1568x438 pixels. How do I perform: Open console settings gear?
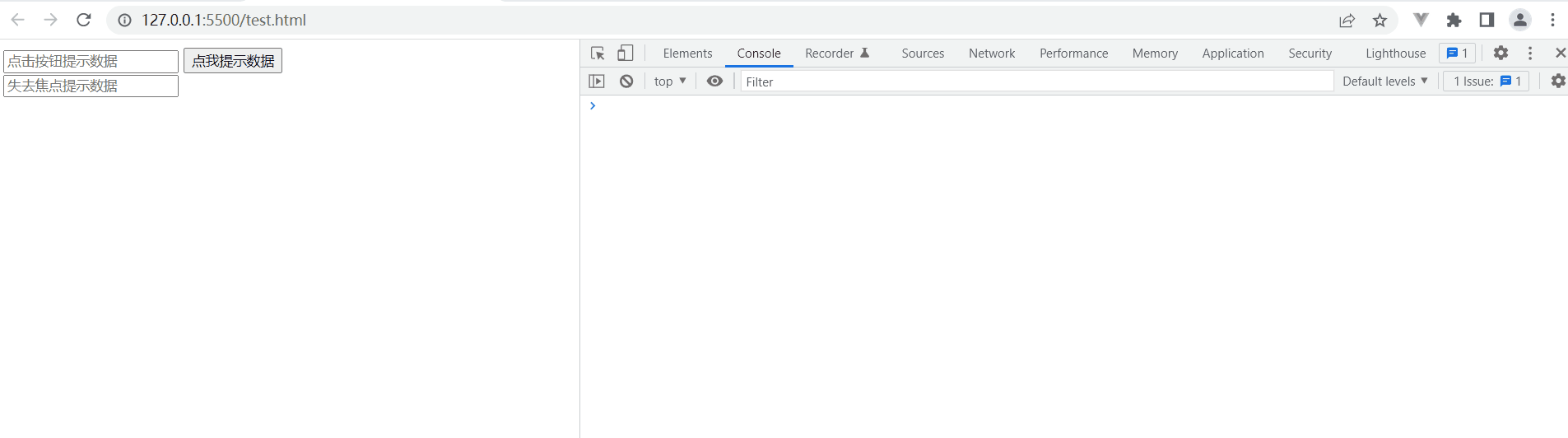(x=1558, y=82)
